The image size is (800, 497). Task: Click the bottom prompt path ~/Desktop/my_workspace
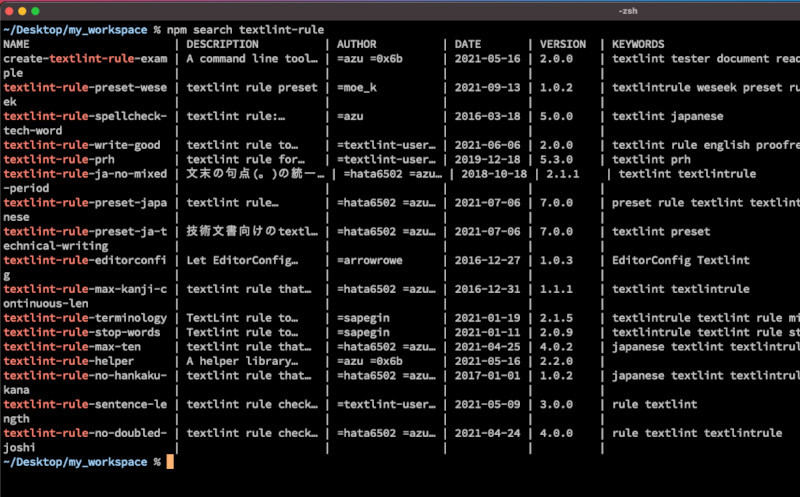[x=76, y=462]
